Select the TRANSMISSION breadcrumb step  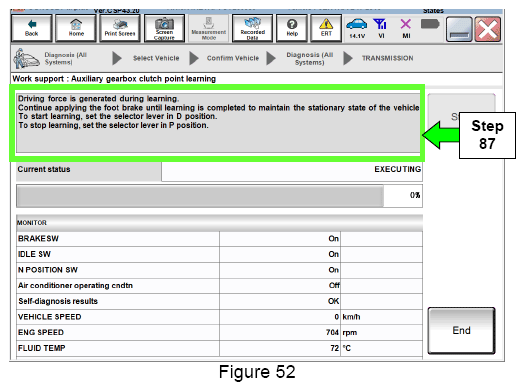tap(387, 58)
